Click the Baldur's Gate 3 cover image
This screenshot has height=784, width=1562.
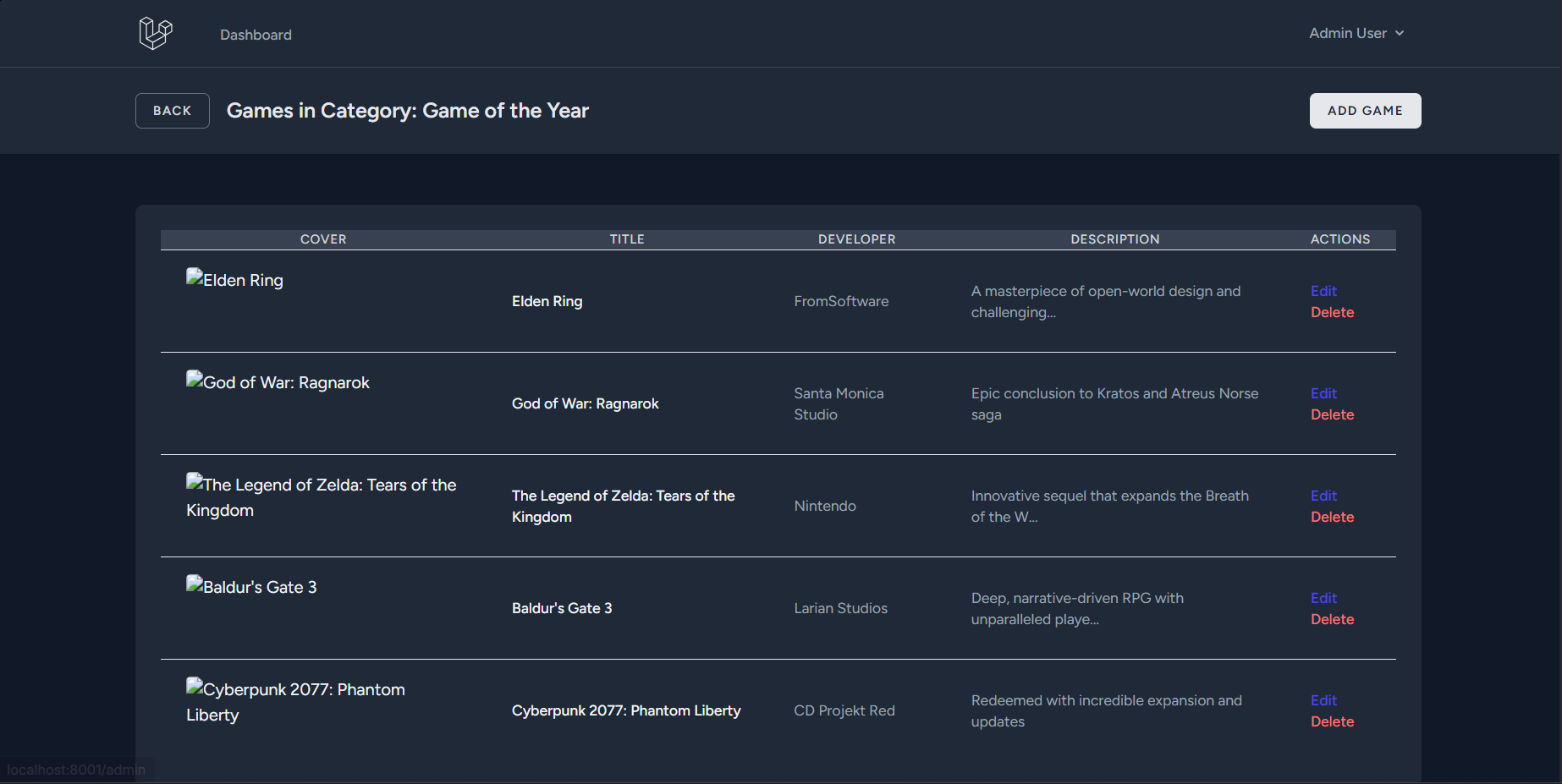[x=252, y=586]
